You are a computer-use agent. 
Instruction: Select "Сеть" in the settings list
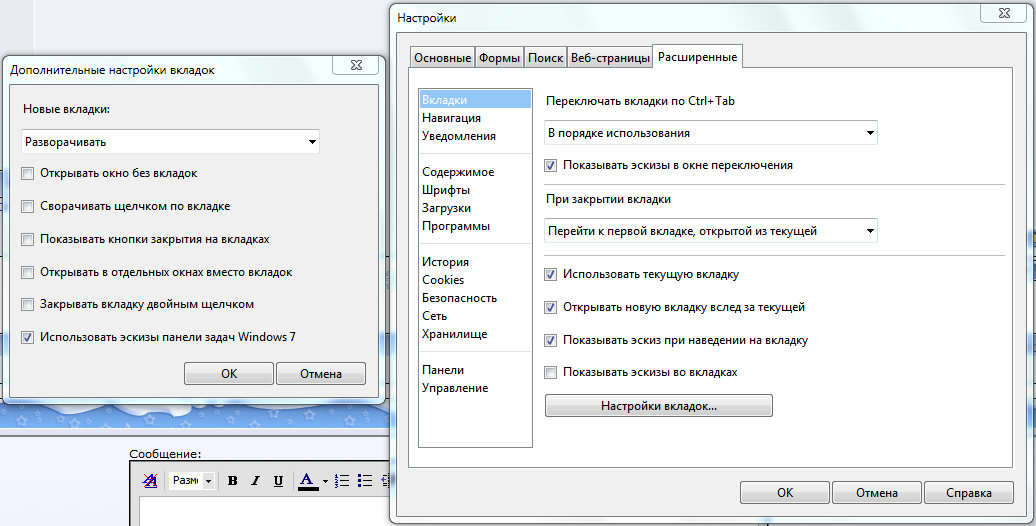coord(475,316)
